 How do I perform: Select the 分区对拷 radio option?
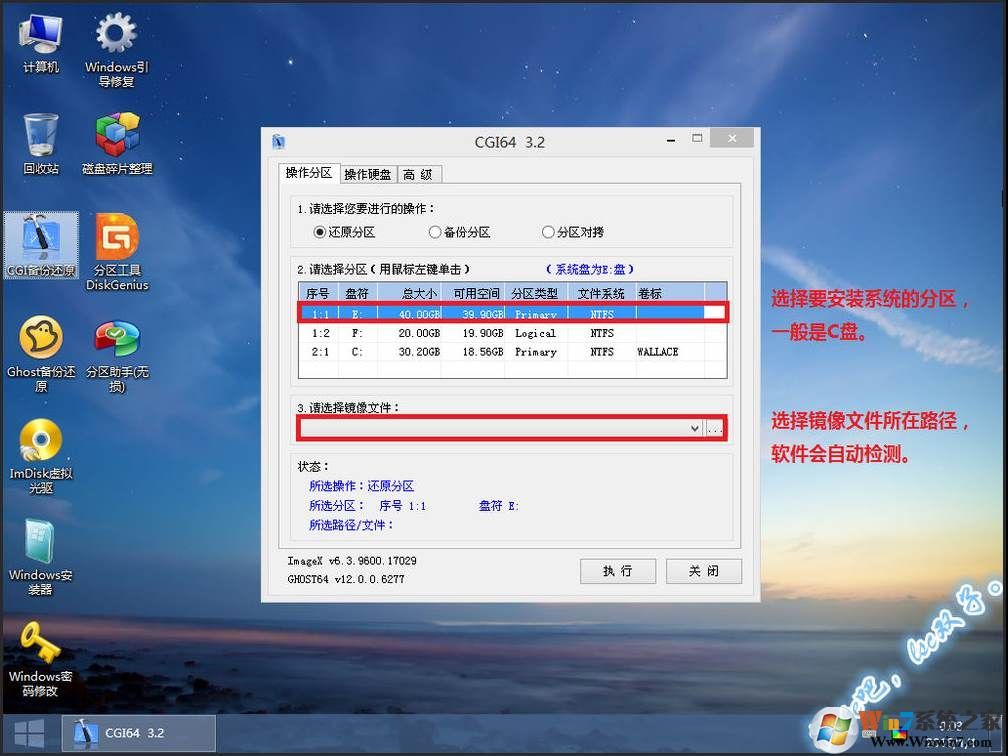[x=550, y=232]
